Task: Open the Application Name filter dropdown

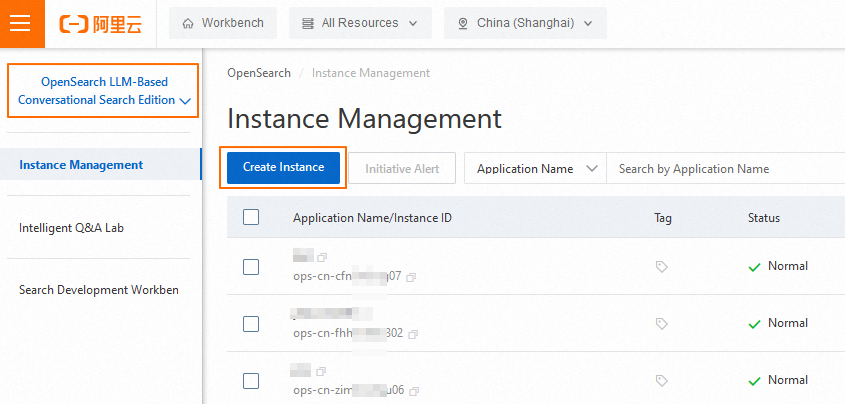Action: 536,169
